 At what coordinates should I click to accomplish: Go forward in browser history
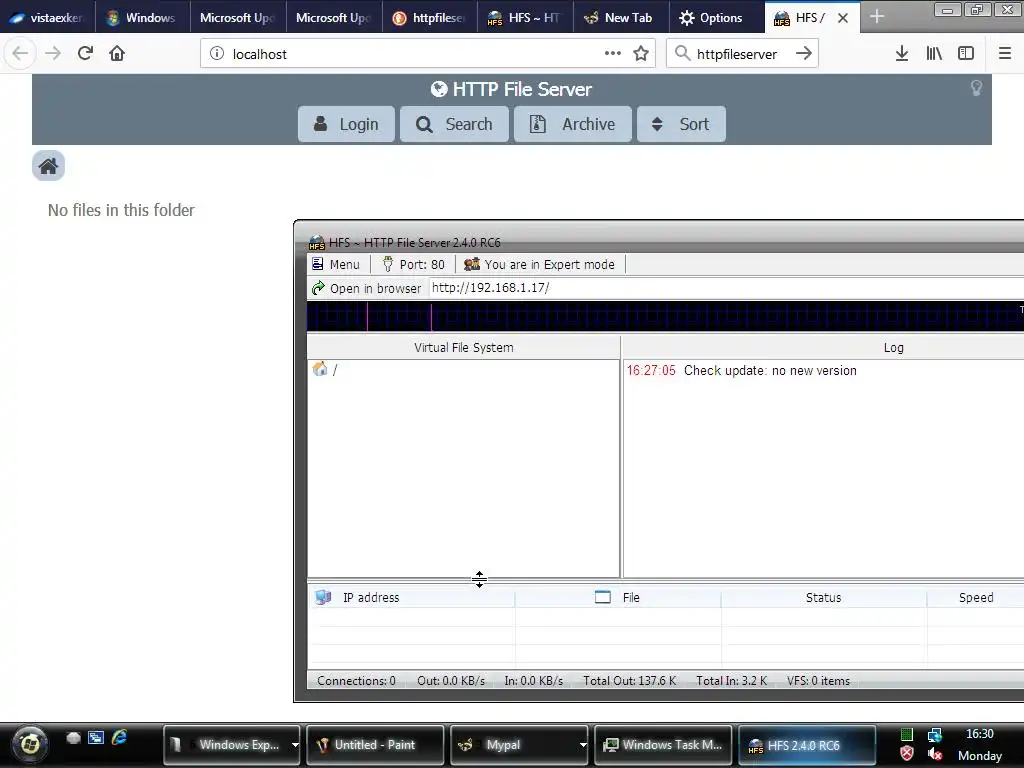[53, 54]
